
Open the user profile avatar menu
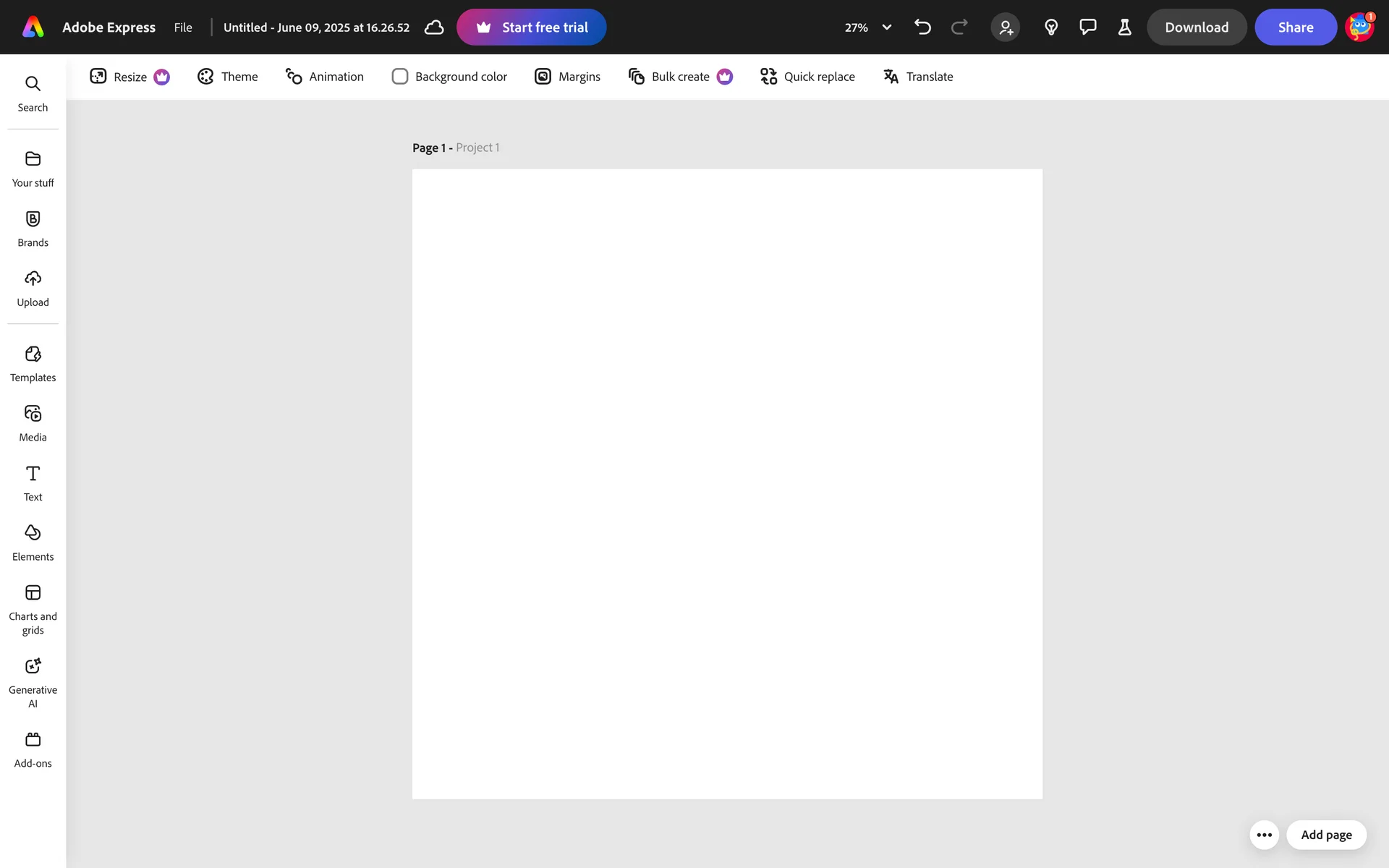click(x=1359, y=27)
